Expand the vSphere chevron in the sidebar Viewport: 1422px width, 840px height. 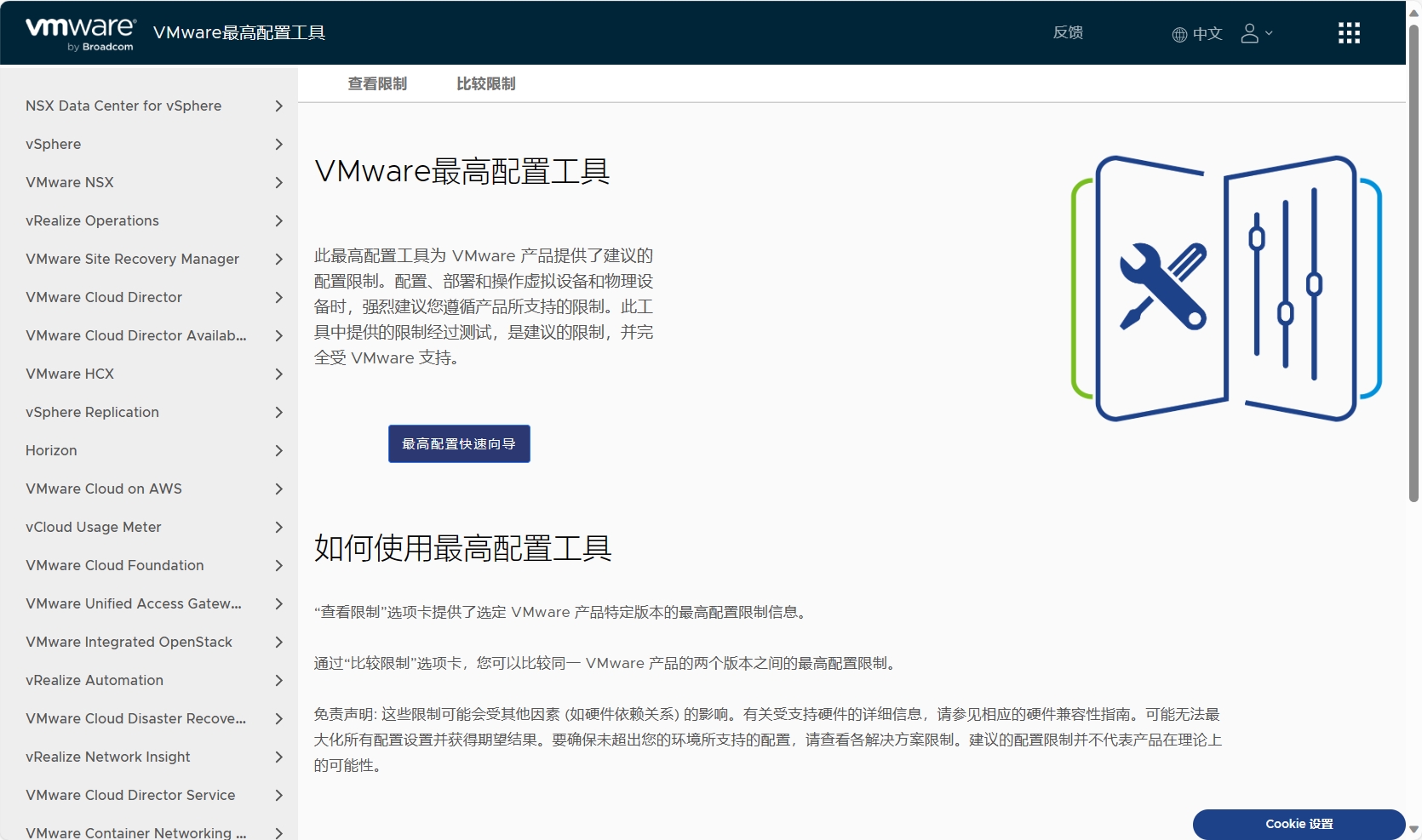pyautogui.click(x=278, y=145)
